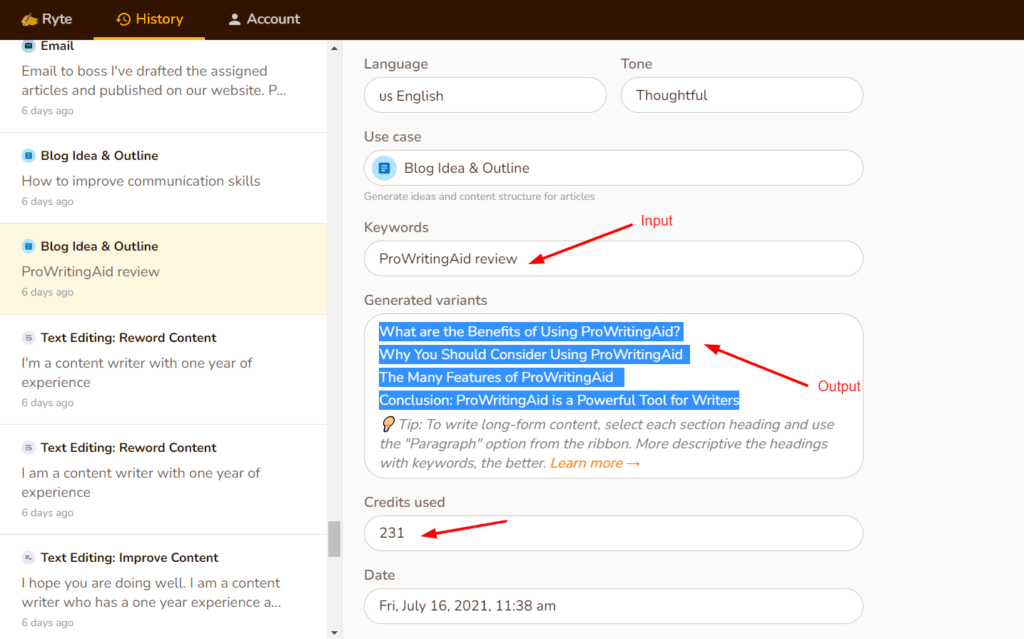Image resolution: width=1024 pixels, height=639 pixels.
Task: Open 'How to improve communication skills' history item
Action: click(x=141, y=181)
